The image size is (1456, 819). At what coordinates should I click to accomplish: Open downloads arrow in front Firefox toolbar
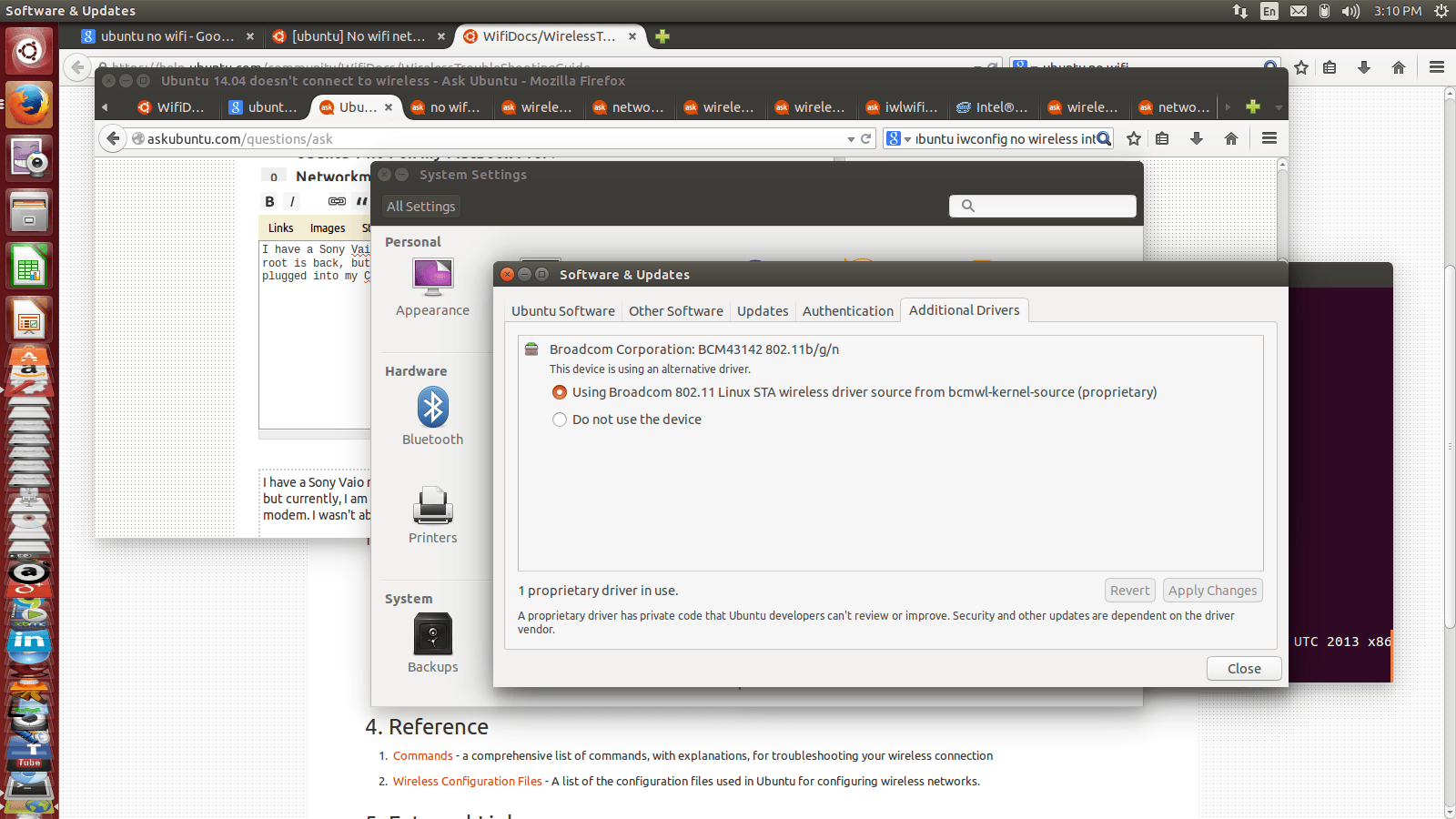pyautogui.click(x=1197, y=138)
